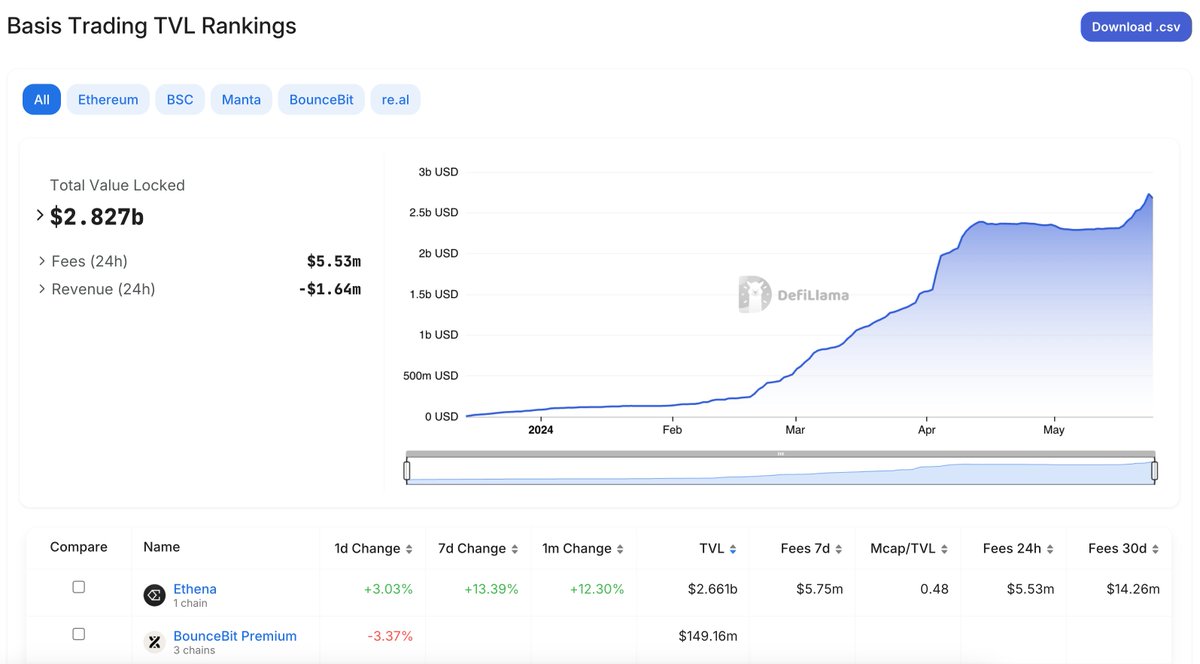Expand the Fees (24h) details
The height and width of the screenshot is (664, 1200).
[x=42, y=261]
